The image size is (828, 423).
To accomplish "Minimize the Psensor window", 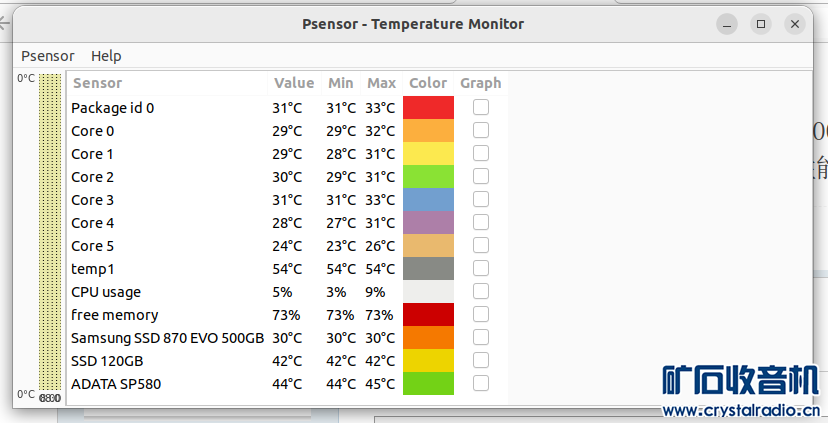I will pos(728,24).
